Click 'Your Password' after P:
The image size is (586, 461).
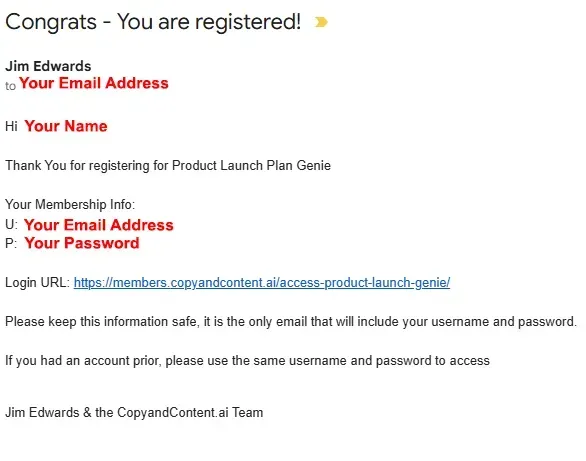[82, 243]
